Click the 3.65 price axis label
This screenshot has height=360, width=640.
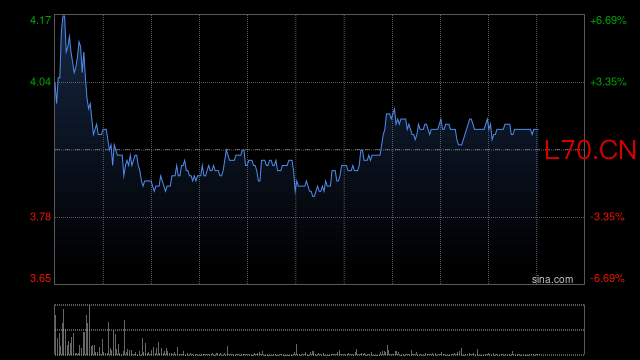(40, 278)
